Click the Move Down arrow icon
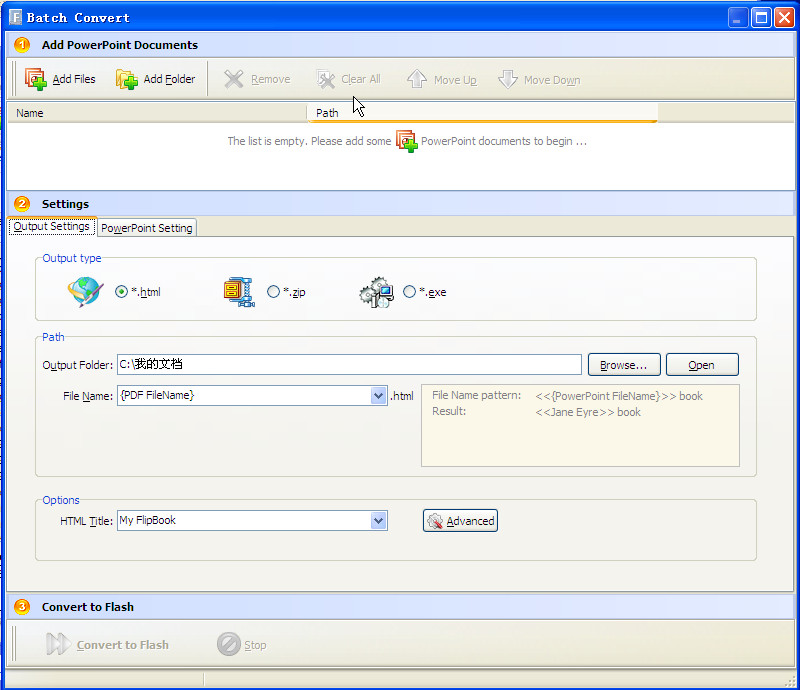Screen dimensions: 800x690 coord(508,79)
